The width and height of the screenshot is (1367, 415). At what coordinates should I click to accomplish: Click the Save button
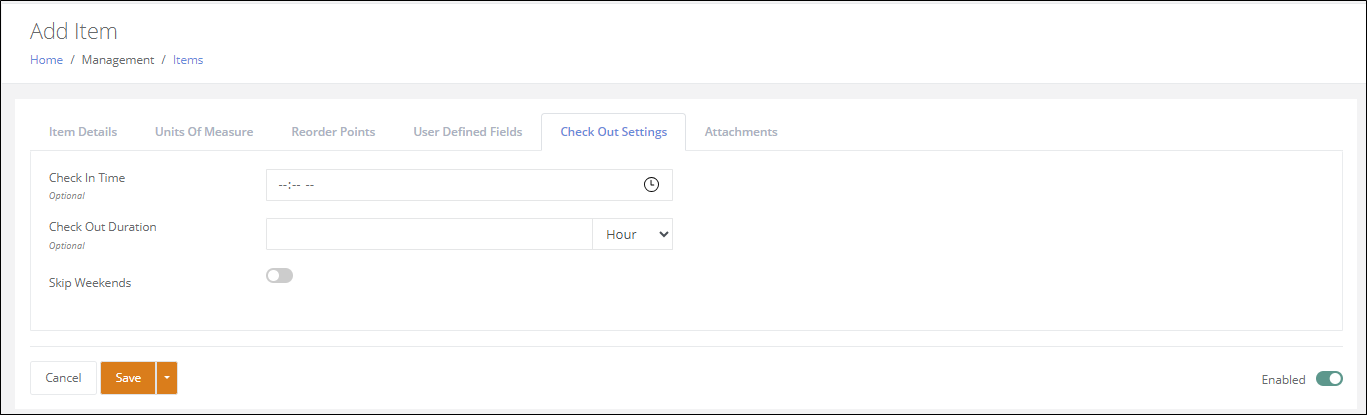128,378
